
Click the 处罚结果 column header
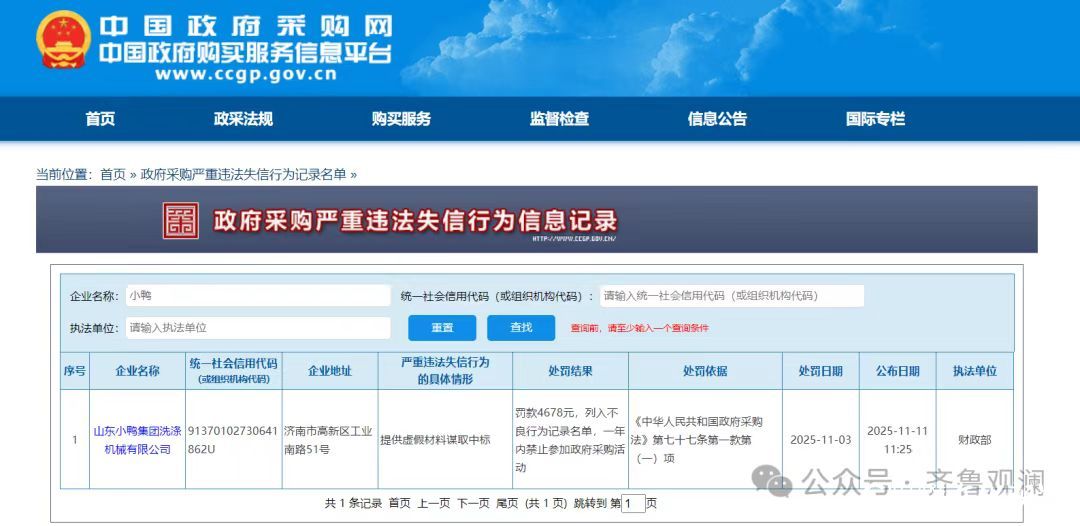[x=570, y=371]
